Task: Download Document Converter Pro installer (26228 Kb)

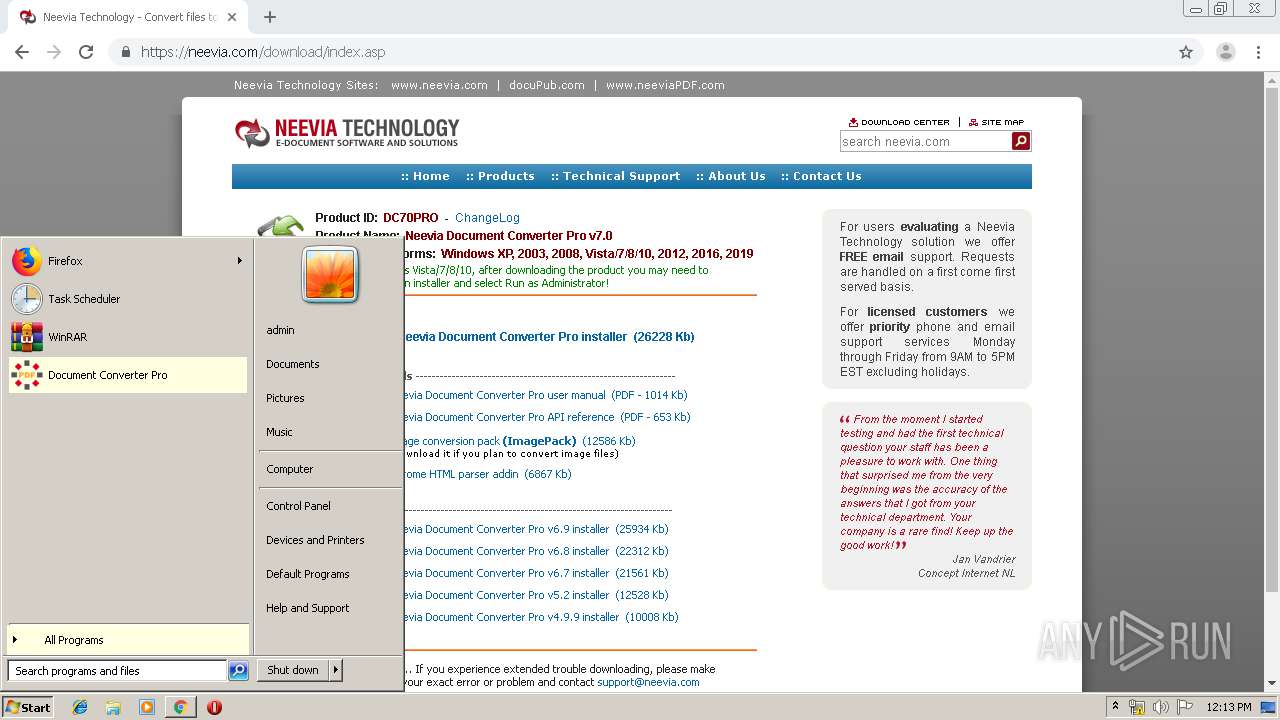Action: [549, 337]
